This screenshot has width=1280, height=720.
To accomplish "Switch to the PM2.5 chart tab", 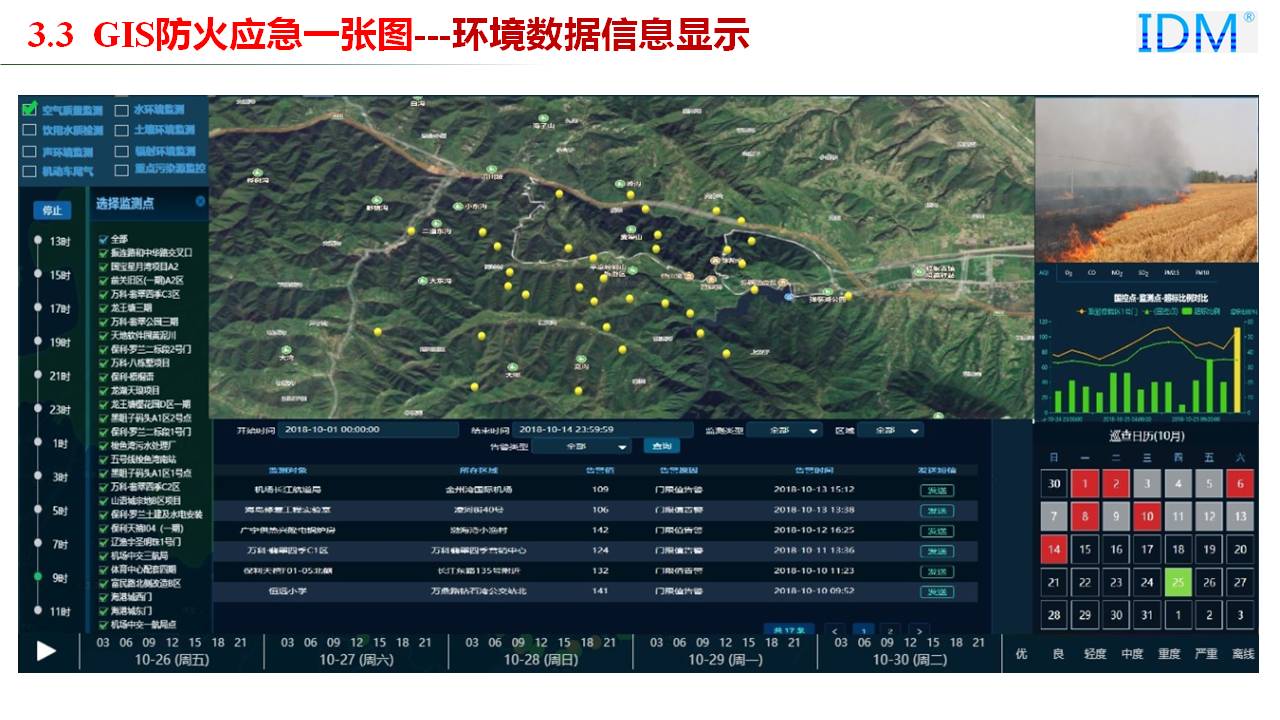I will 1172,272.
